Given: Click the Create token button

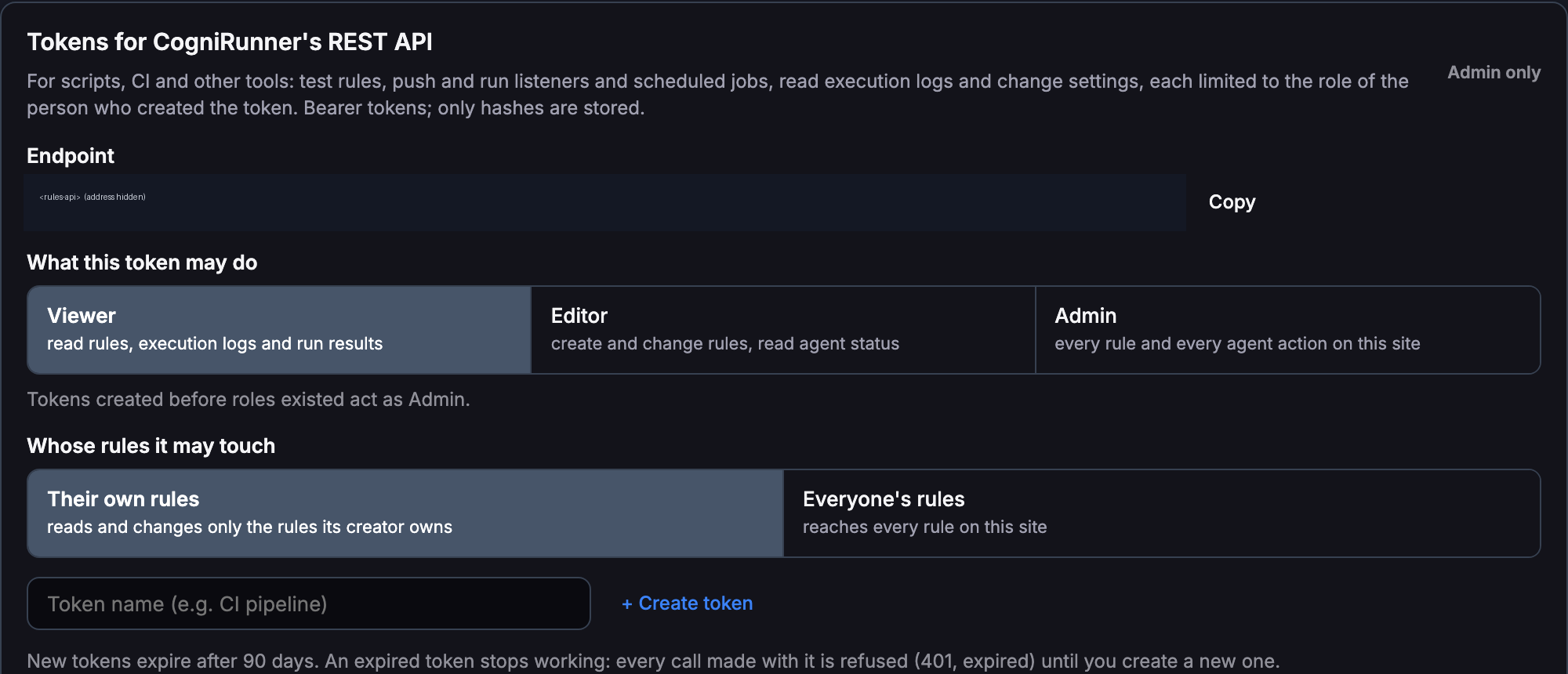Looking at the screenshot, I should coord(687,603).
